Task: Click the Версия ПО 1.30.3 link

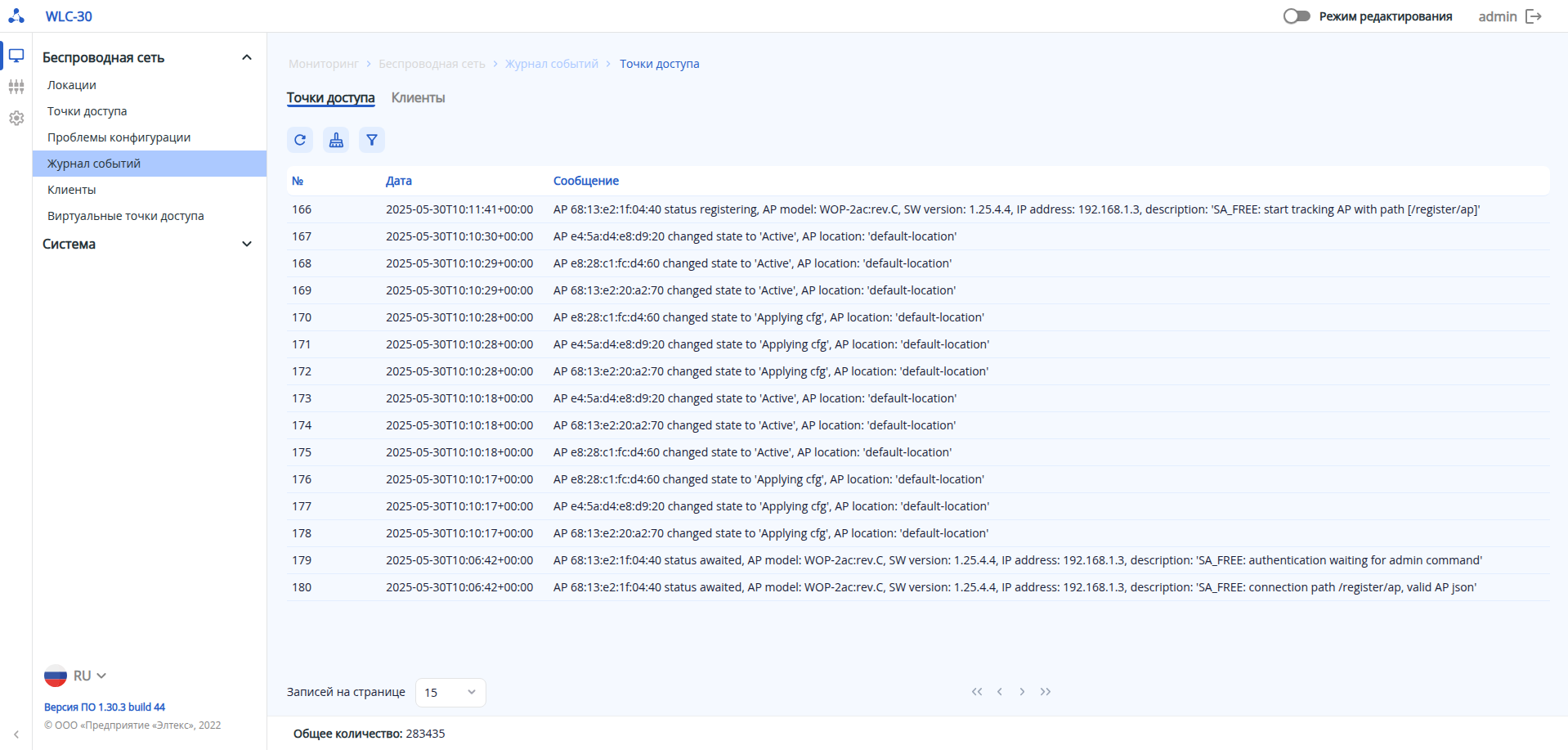Action: (x=105, y=707)
